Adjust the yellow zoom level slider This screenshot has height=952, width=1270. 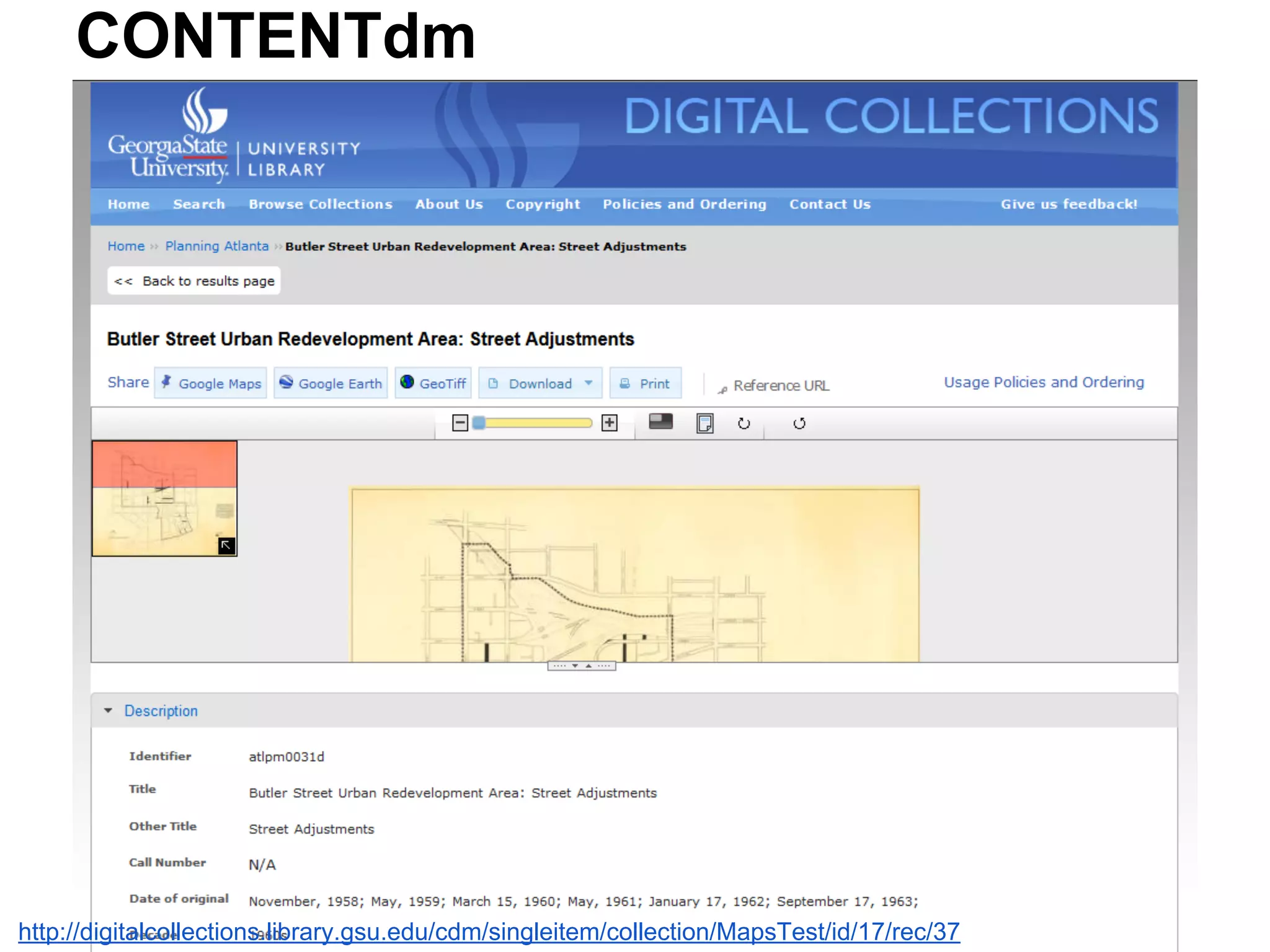point(532,423)
